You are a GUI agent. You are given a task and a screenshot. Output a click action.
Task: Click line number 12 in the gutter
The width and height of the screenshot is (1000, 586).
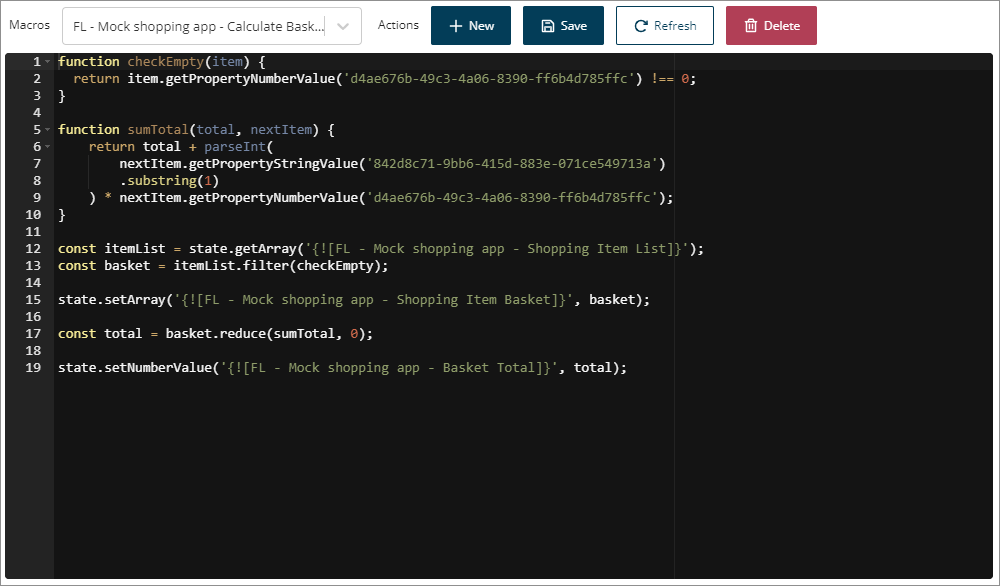(33, 249)
